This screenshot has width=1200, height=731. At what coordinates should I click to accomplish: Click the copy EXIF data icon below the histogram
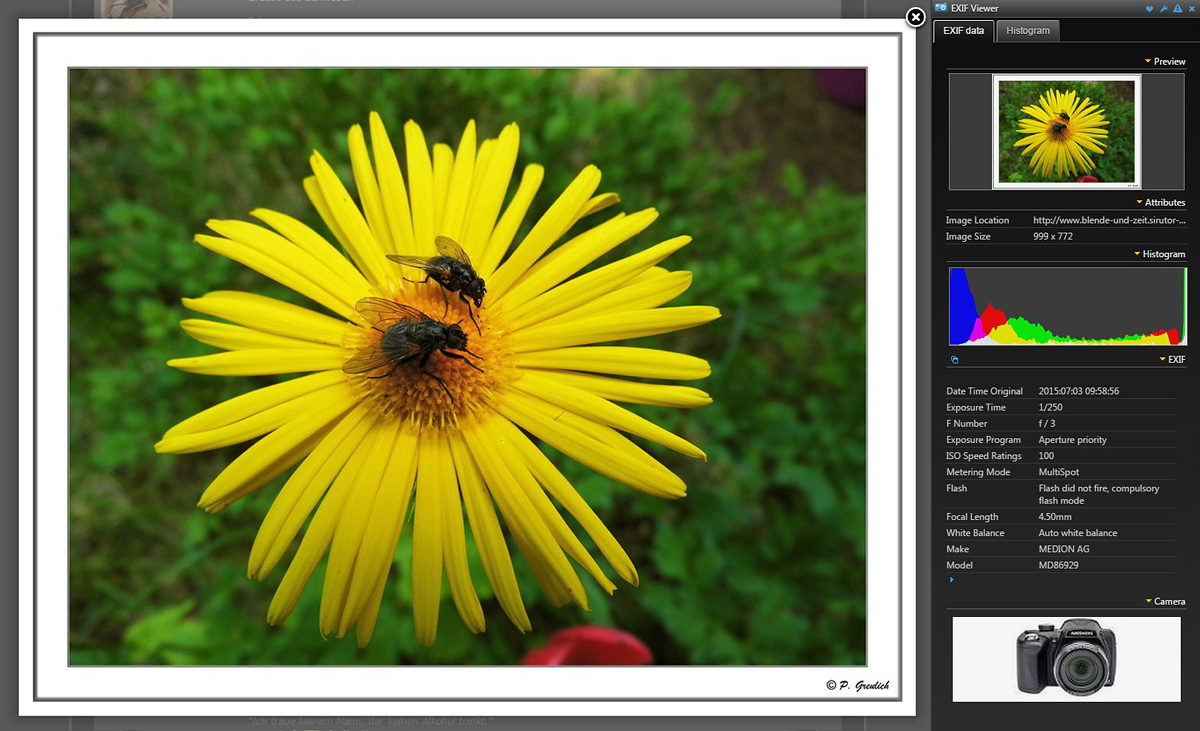pos(954,360)
